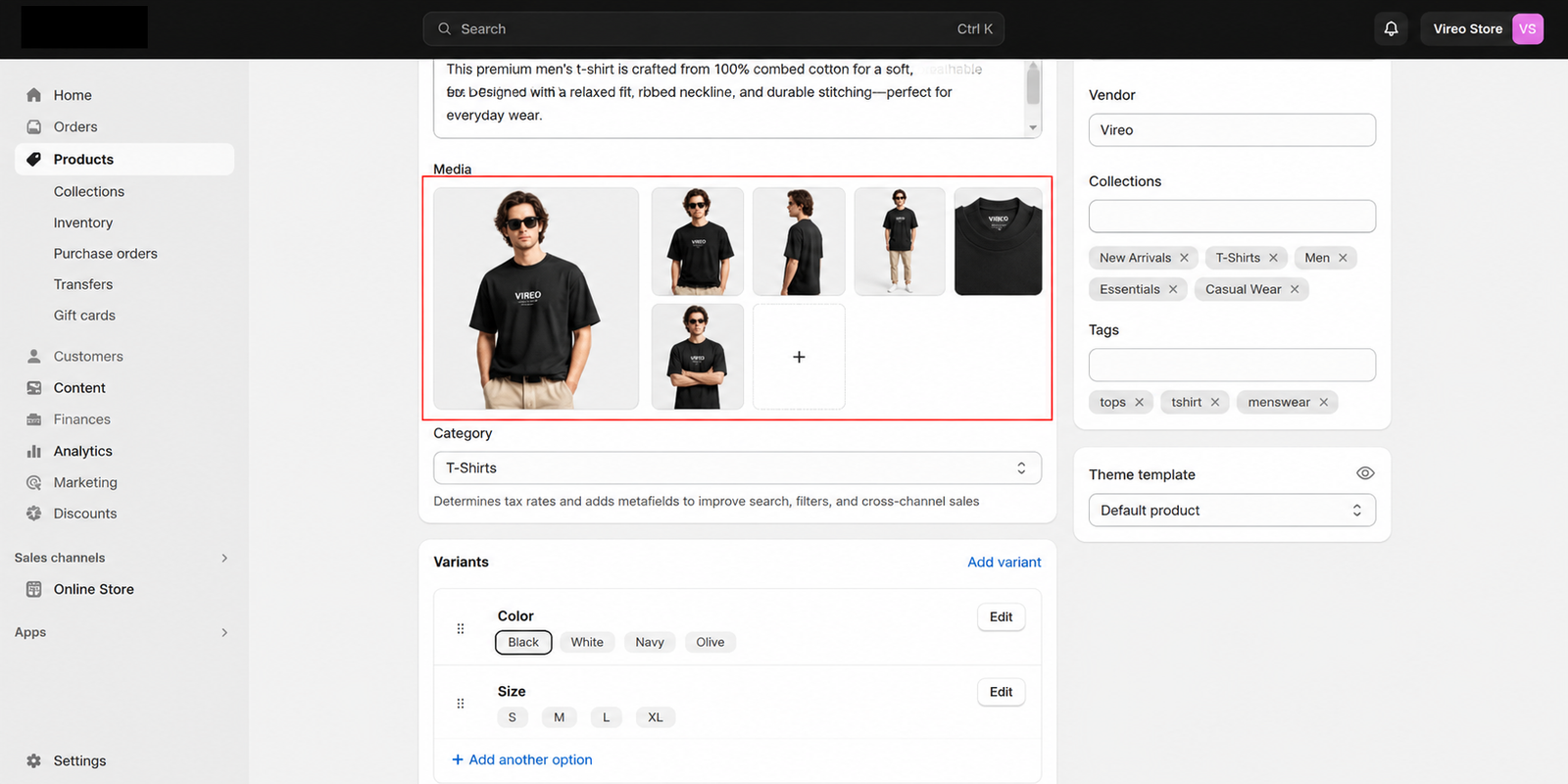Select the large main product image
The image size is (1568, 784).
pyautogui.click(x=536, y=299)
